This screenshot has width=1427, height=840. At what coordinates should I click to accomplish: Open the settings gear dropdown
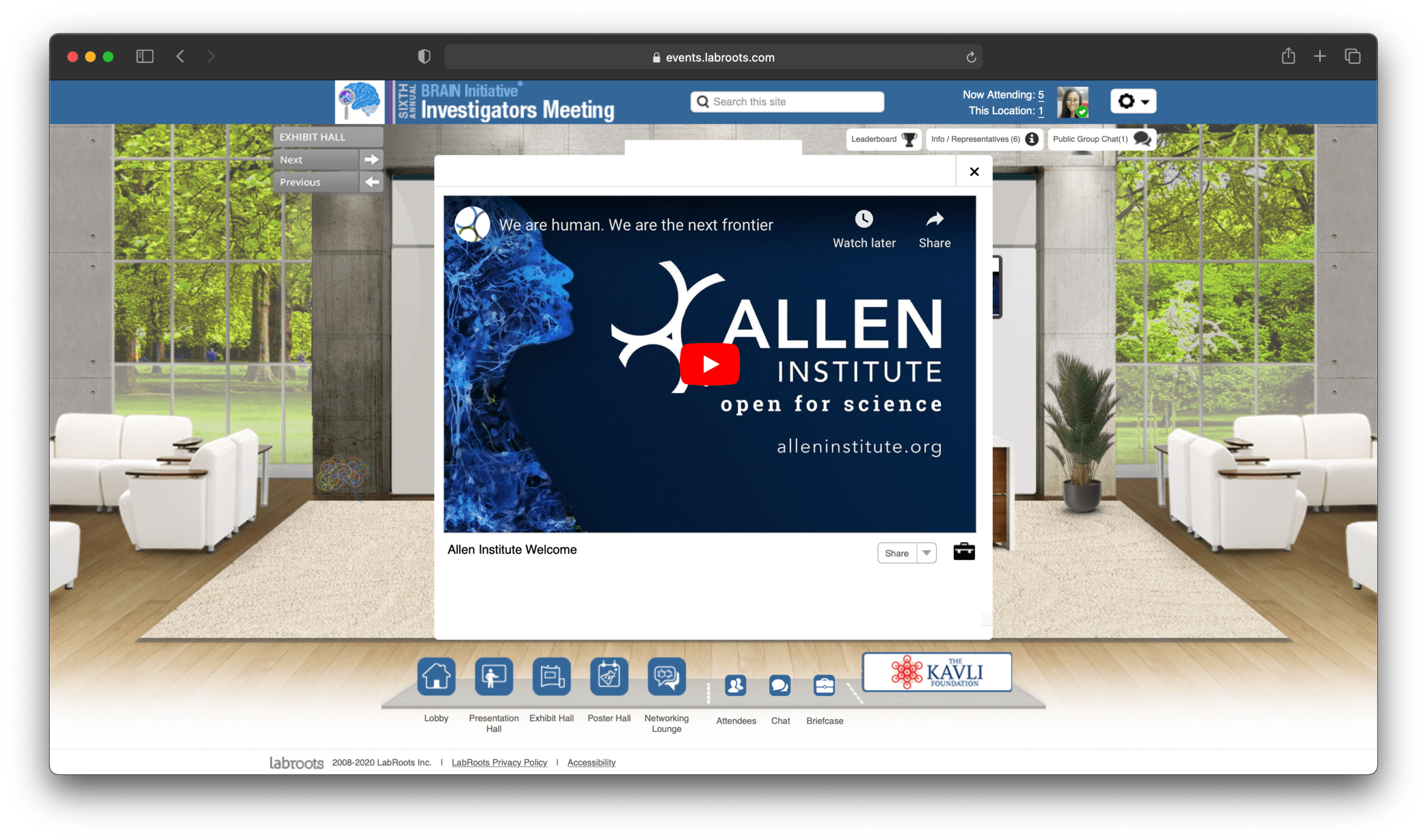tap(1133, 101)
